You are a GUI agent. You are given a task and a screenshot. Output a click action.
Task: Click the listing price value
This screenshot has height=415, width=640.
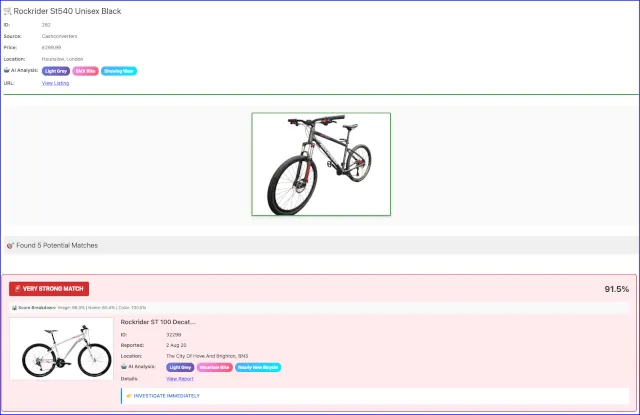[x=51, y=48]
